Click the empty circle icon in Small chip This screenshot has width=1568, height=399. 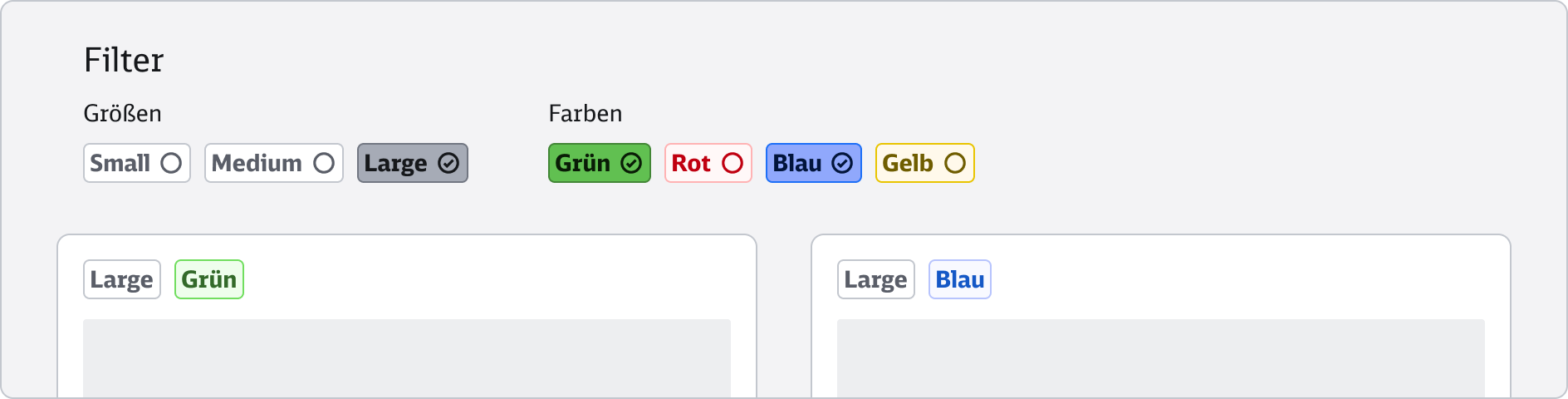(171, 163)
